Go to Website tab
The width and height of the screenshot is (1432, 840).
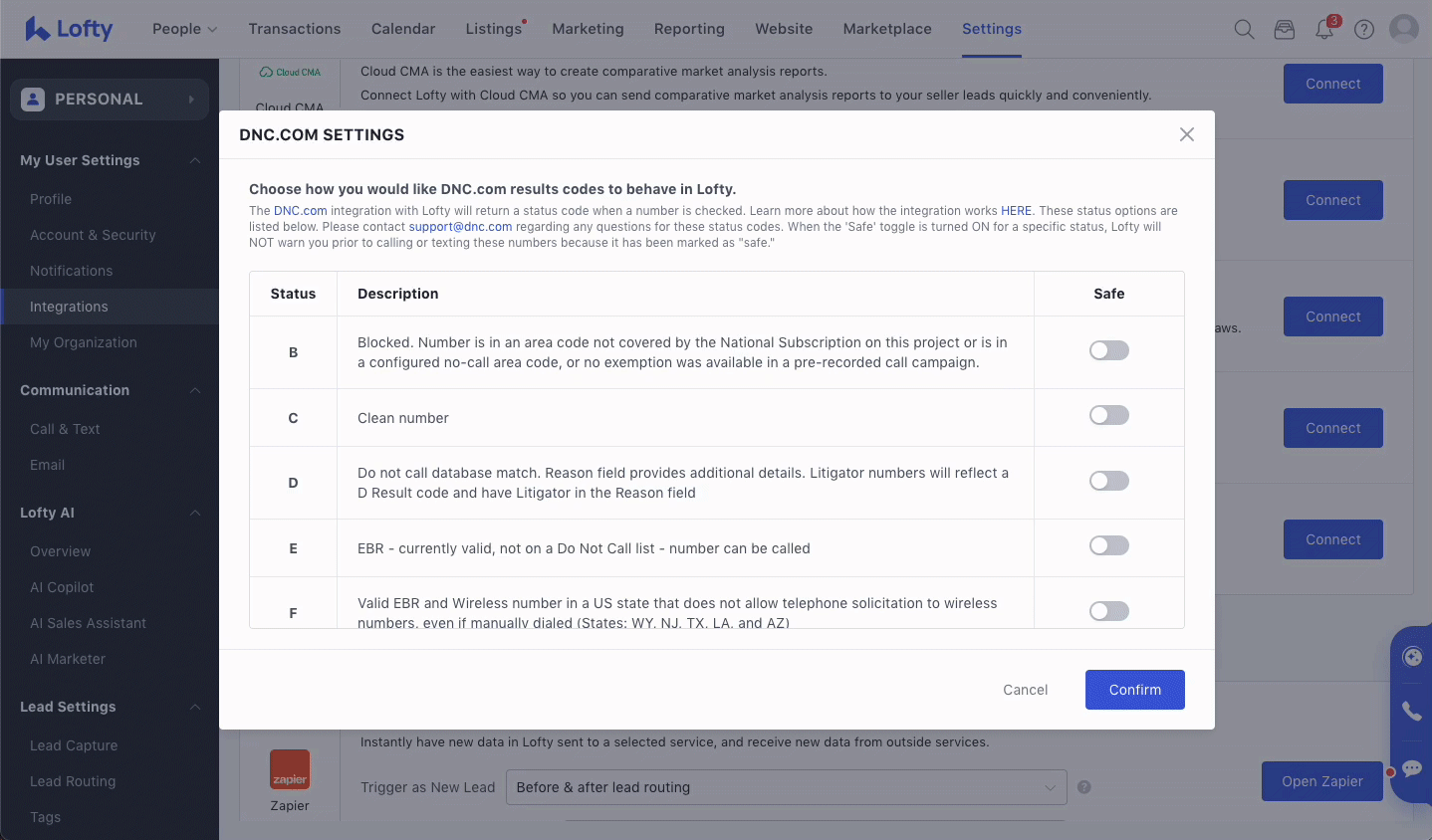[784, 29]
